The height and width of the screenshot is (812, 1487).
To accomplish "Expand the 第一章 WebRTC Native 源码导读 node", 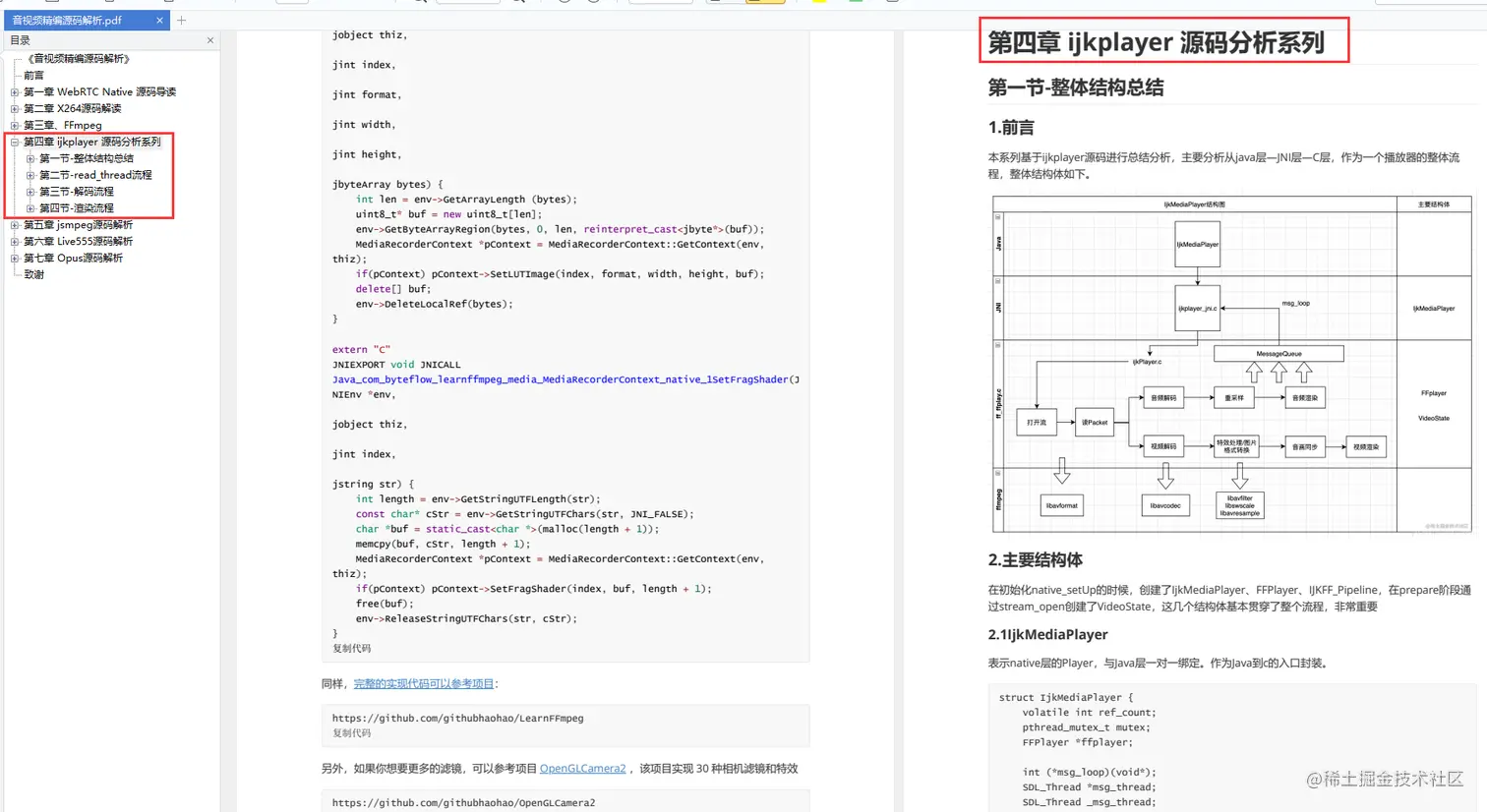I will (x=15, y=92).
